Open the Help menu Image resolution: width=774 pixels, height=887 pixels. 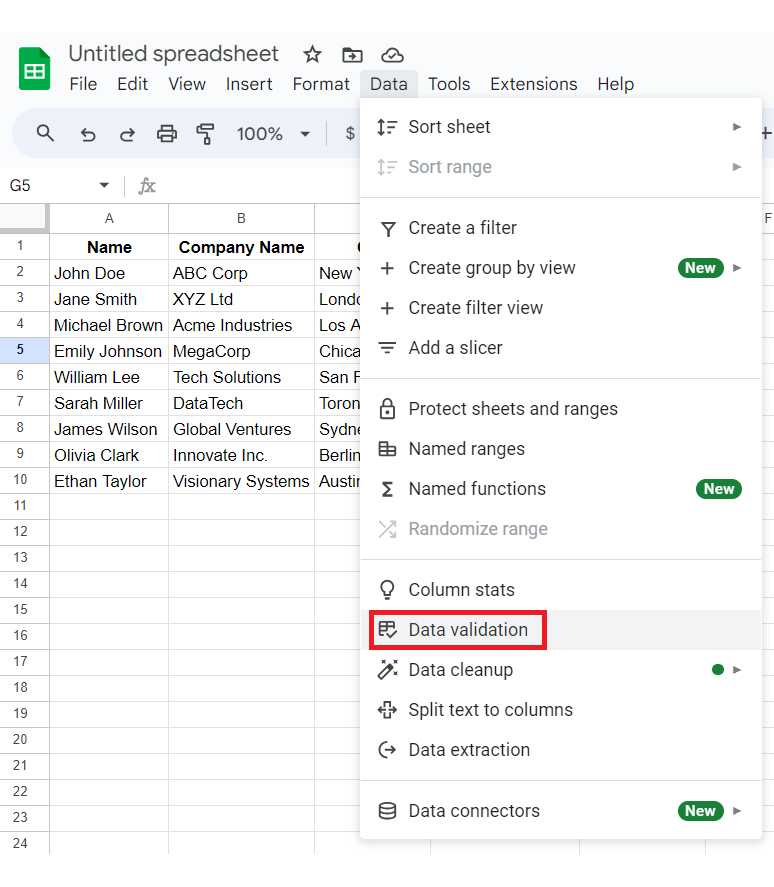[616, 84]
